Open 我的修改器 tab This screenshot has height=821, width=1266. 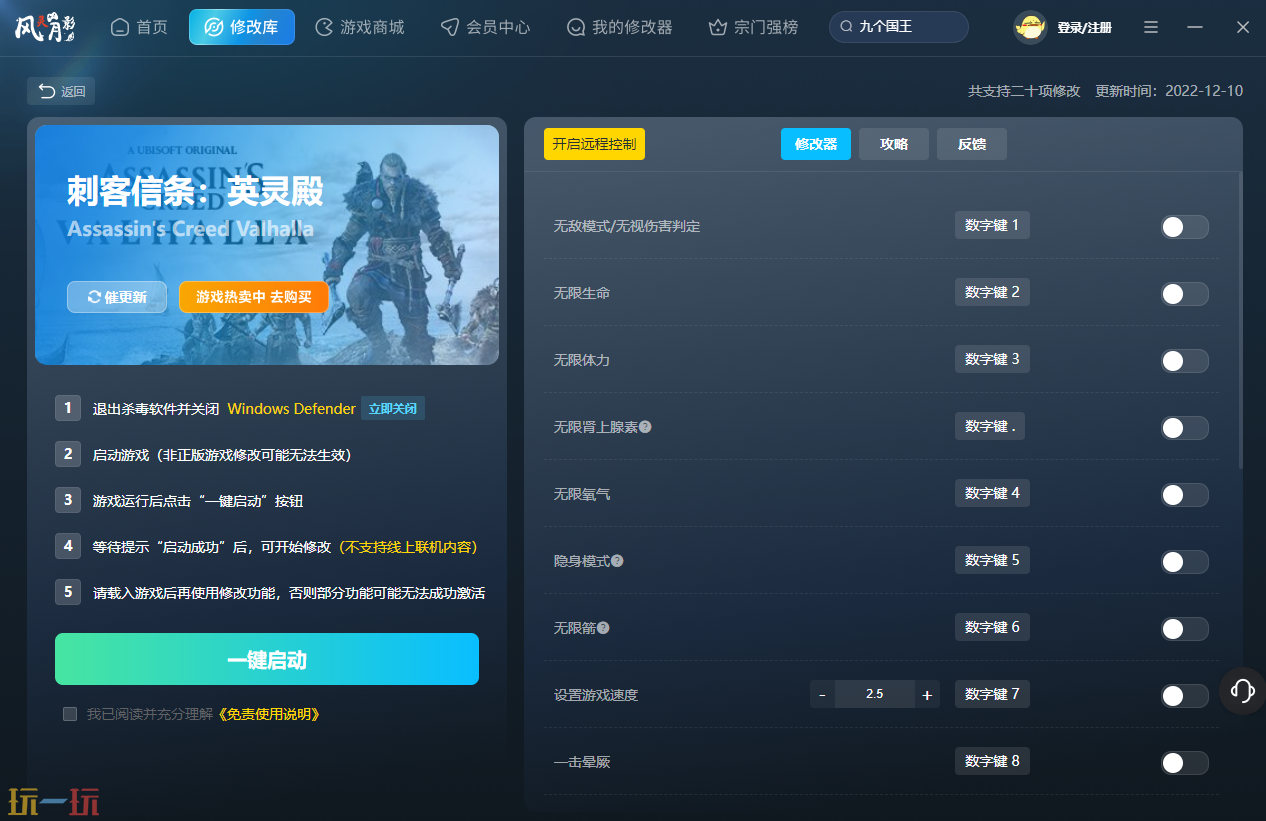coord(619,27)
